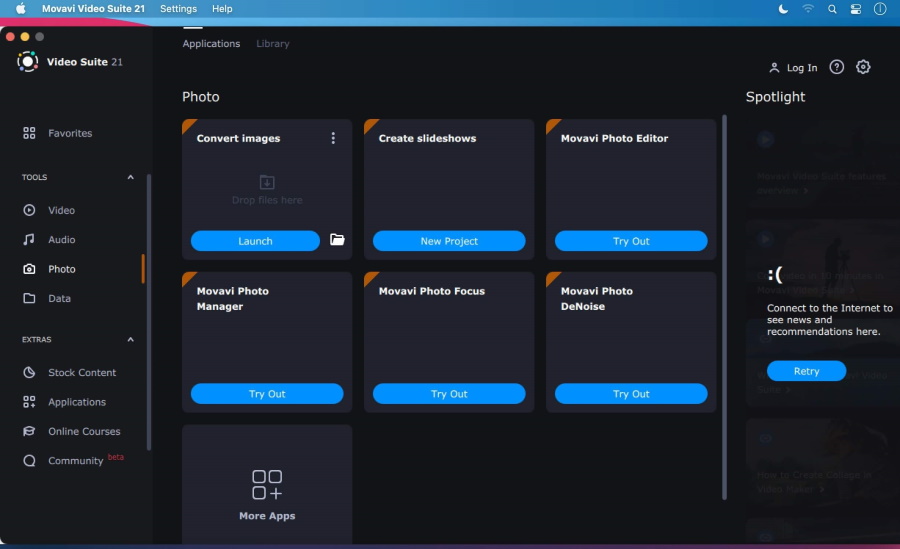Click the open folder icon beside Launch

pyautogui.click(x=337, y=239)
